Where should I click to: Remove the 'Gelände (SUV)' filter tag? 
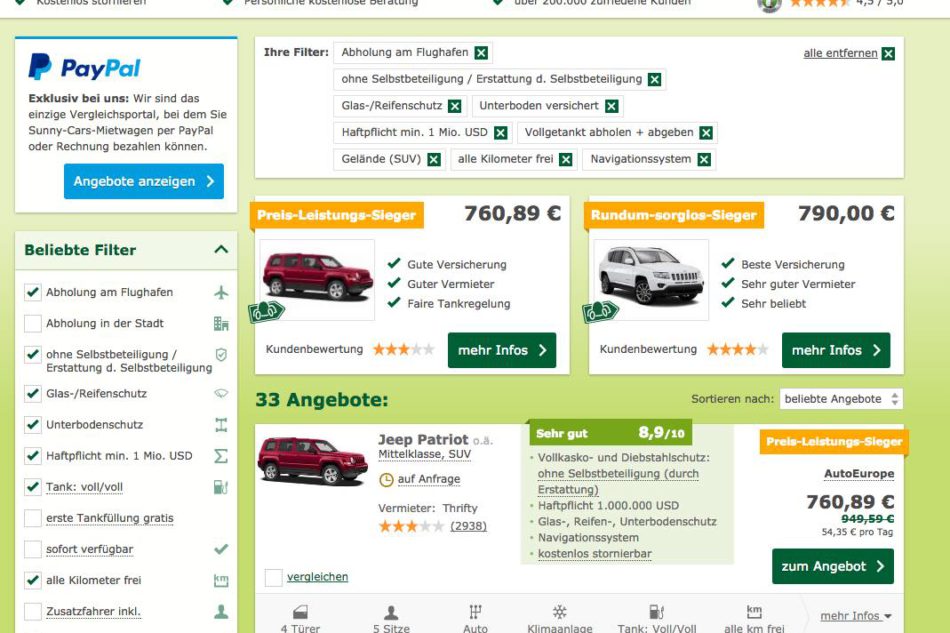click(x=434, y=159)
